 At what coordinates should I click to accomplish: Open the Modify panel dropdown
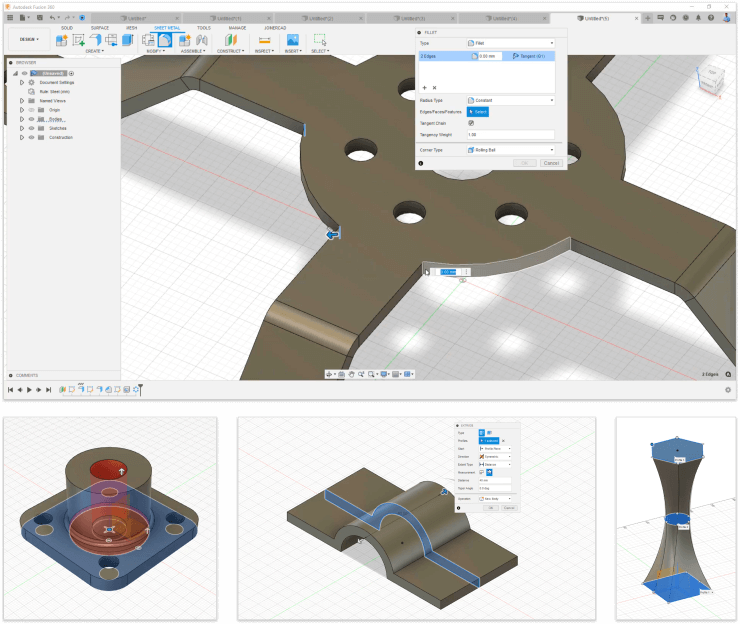click(156, 51)
